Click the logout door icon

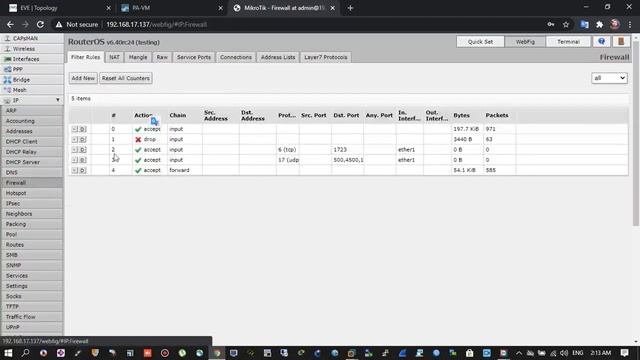click(x=621, y=42)
